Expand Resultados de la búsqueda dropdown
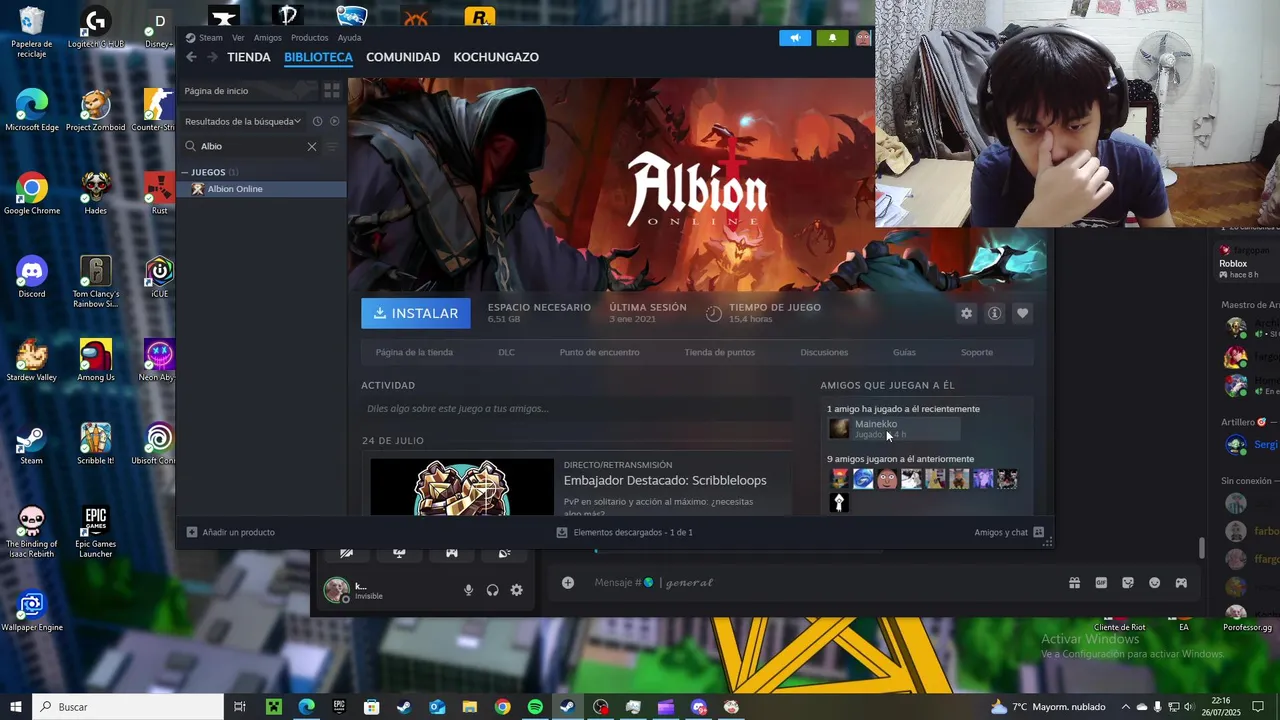Screen dimensions: 1280x720 (x=242, y=121)
